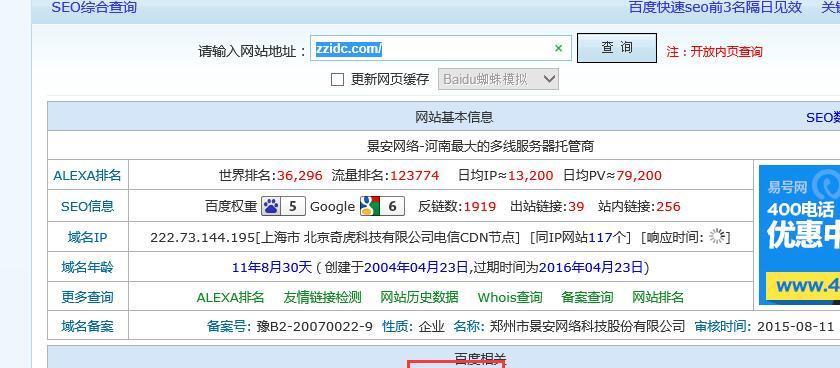This screenshot has width=840, height=368.
Task: Click the response time loading spinner
Action: (x=717, y=237)
